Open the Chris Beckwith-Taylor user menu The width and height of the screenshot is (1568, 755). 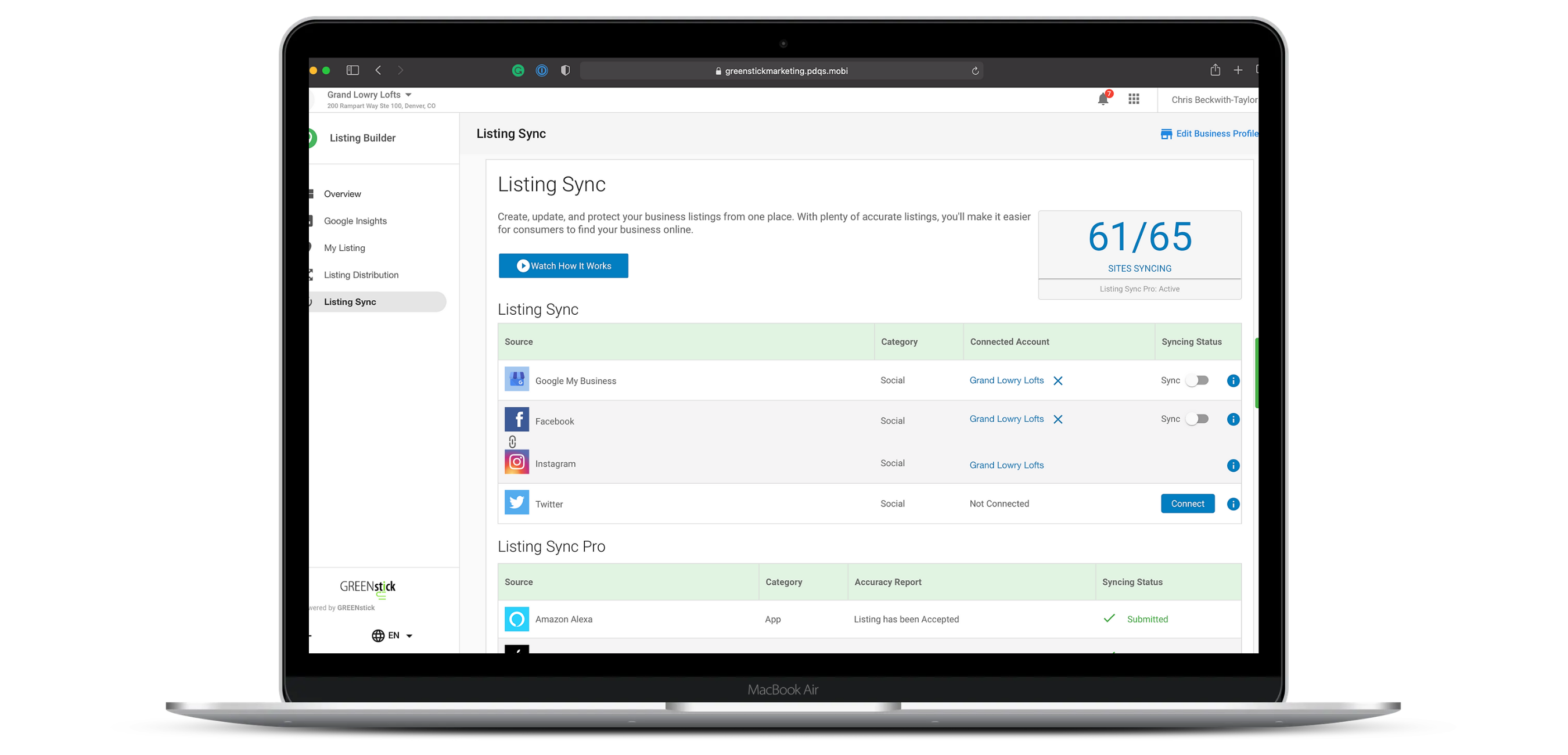coord(1213,100)
